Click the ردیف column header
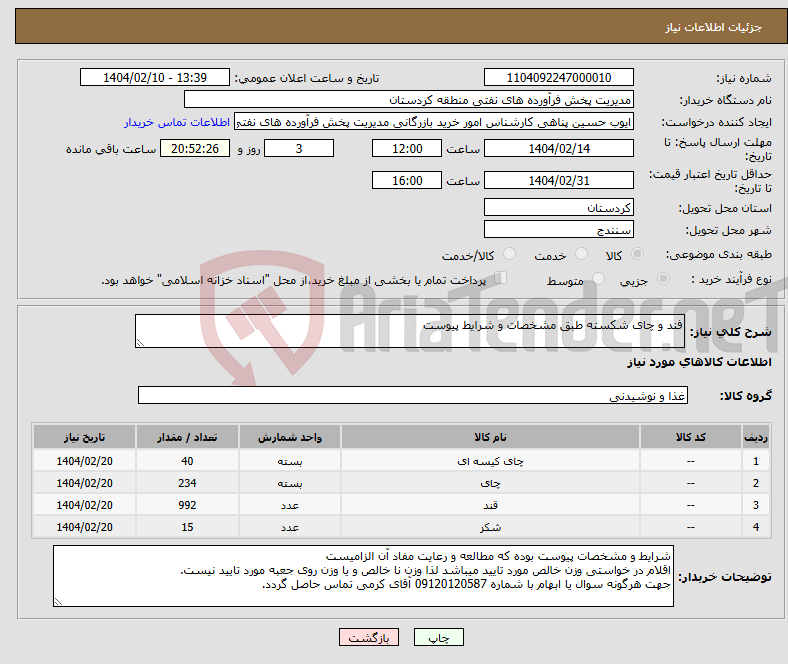Image resolution: width=788 pixels, height=664 pixels. (x=755, y=437)
